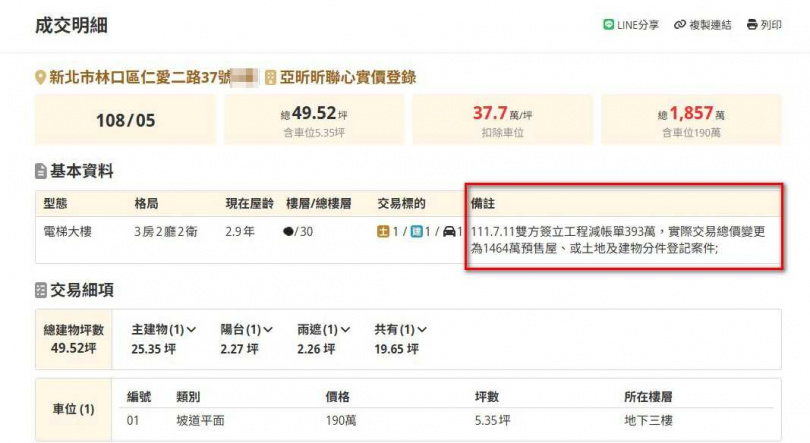Click the 電梯大樓 type cell
The width and height of the screenshot is (810, 443).
[68, 232]
